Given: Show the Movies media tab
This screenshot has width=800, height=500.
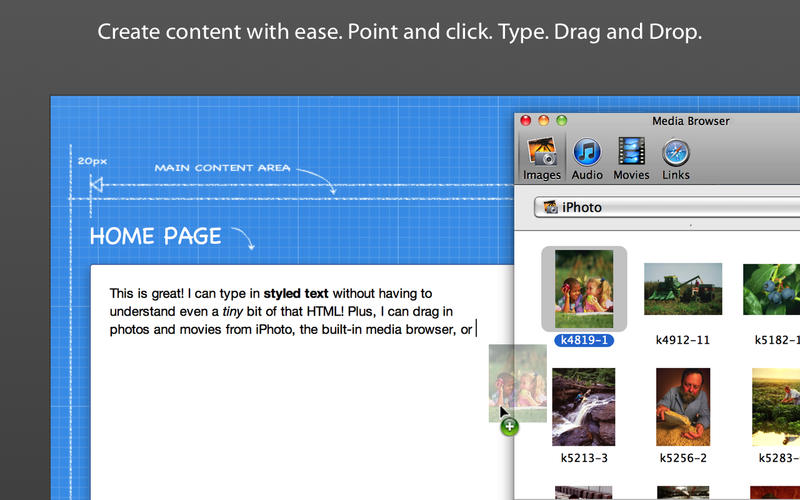Looking at the screenshot, I should coord(631,159).
